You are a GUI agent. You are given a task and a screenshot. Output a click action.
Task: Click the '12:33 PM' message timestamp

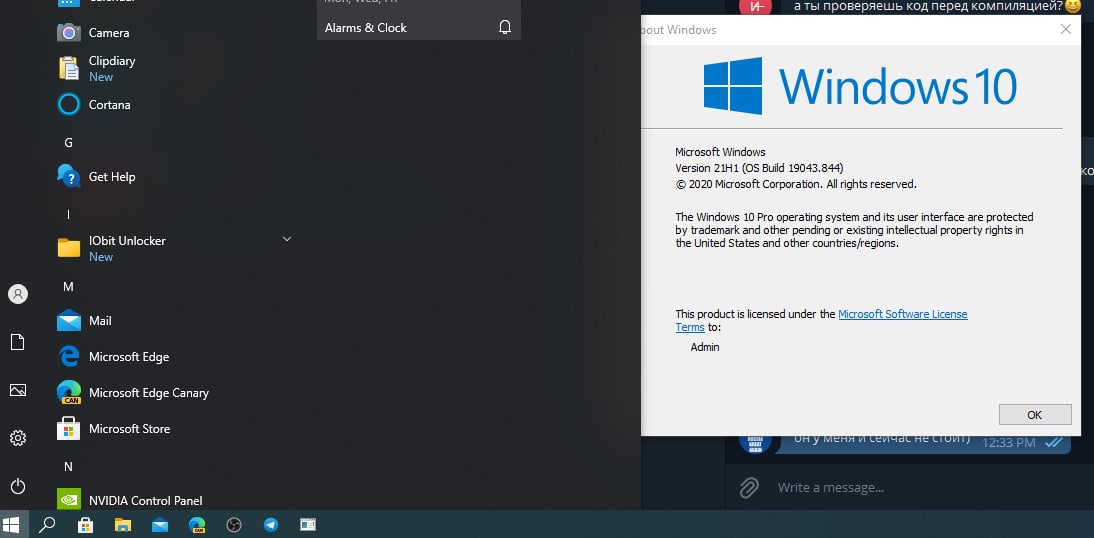[x=1008, y=442]
